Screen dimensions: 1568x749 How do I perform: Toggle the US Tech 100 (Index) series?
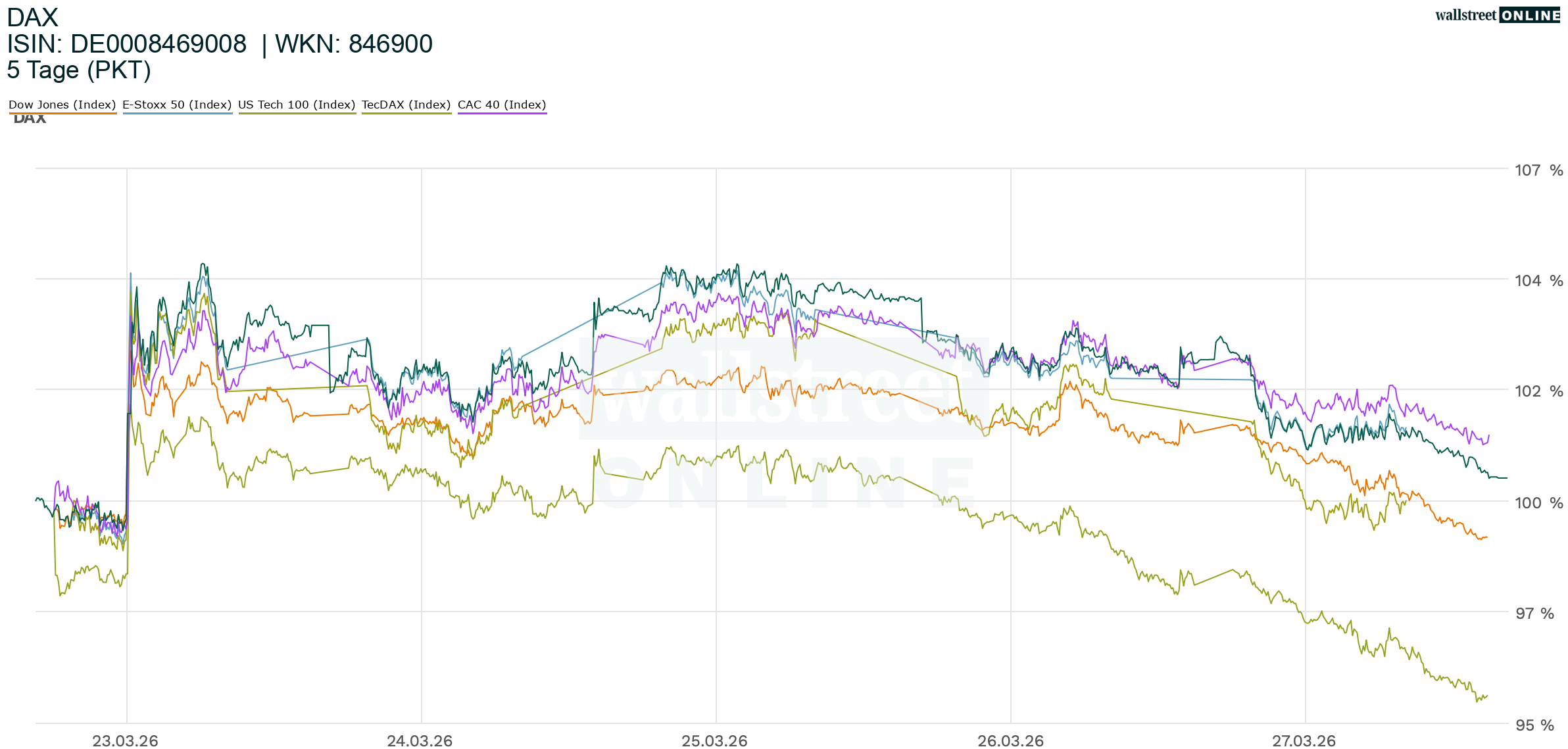click(297, 105)
